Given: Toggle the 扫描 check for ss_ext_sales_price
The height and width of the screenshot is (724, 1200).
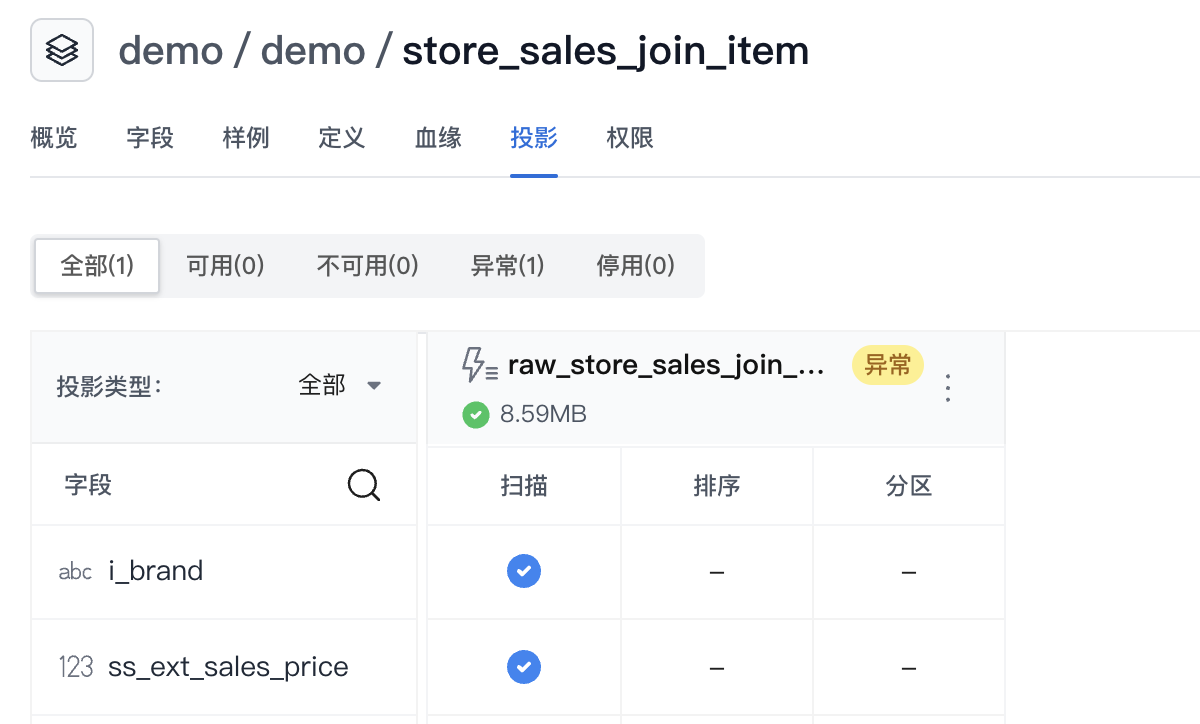Looking at the screenshot, I should [524, 666].
